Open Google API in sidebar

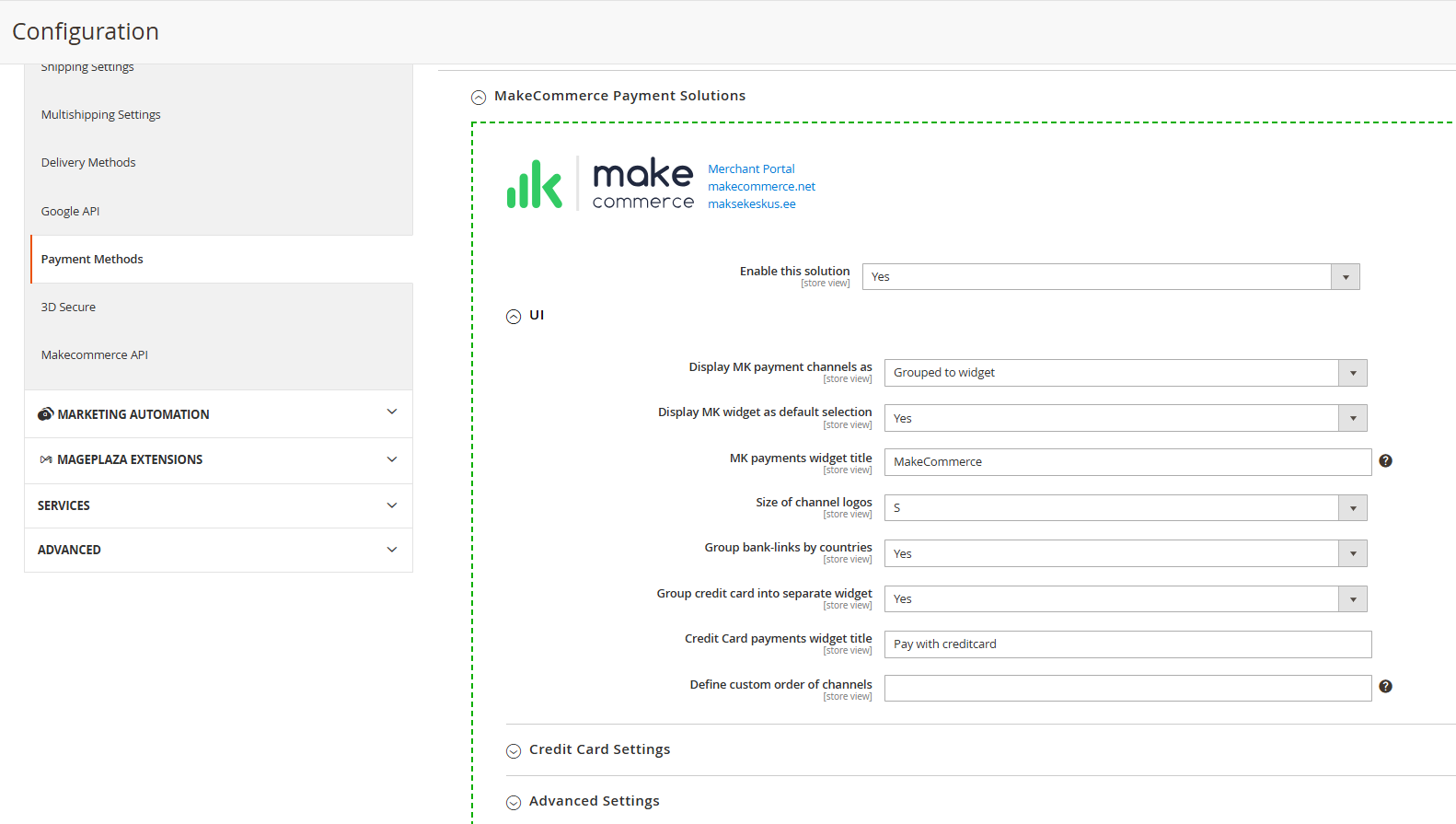pyautogui.click(x=70, y=212)
